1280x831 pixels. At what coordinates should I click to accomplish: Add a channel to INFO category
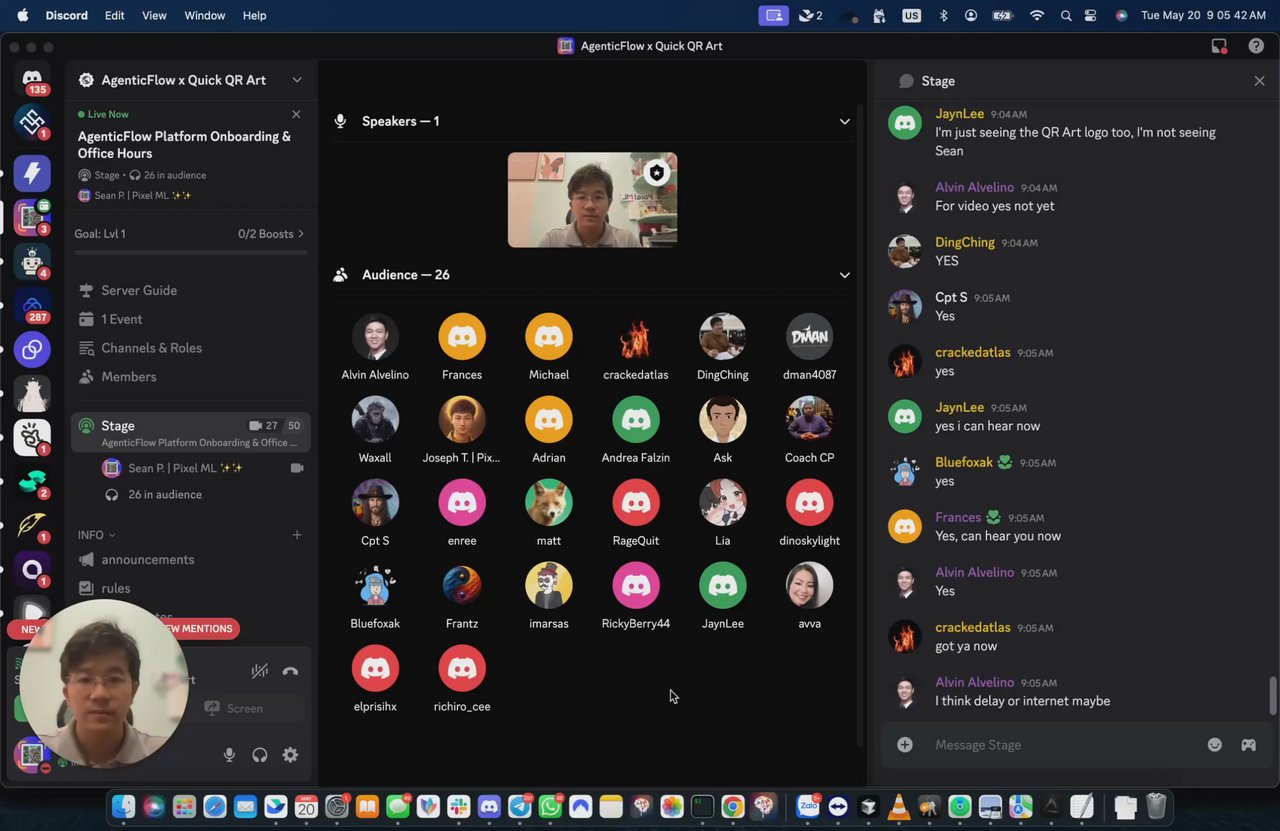(297, 535)
